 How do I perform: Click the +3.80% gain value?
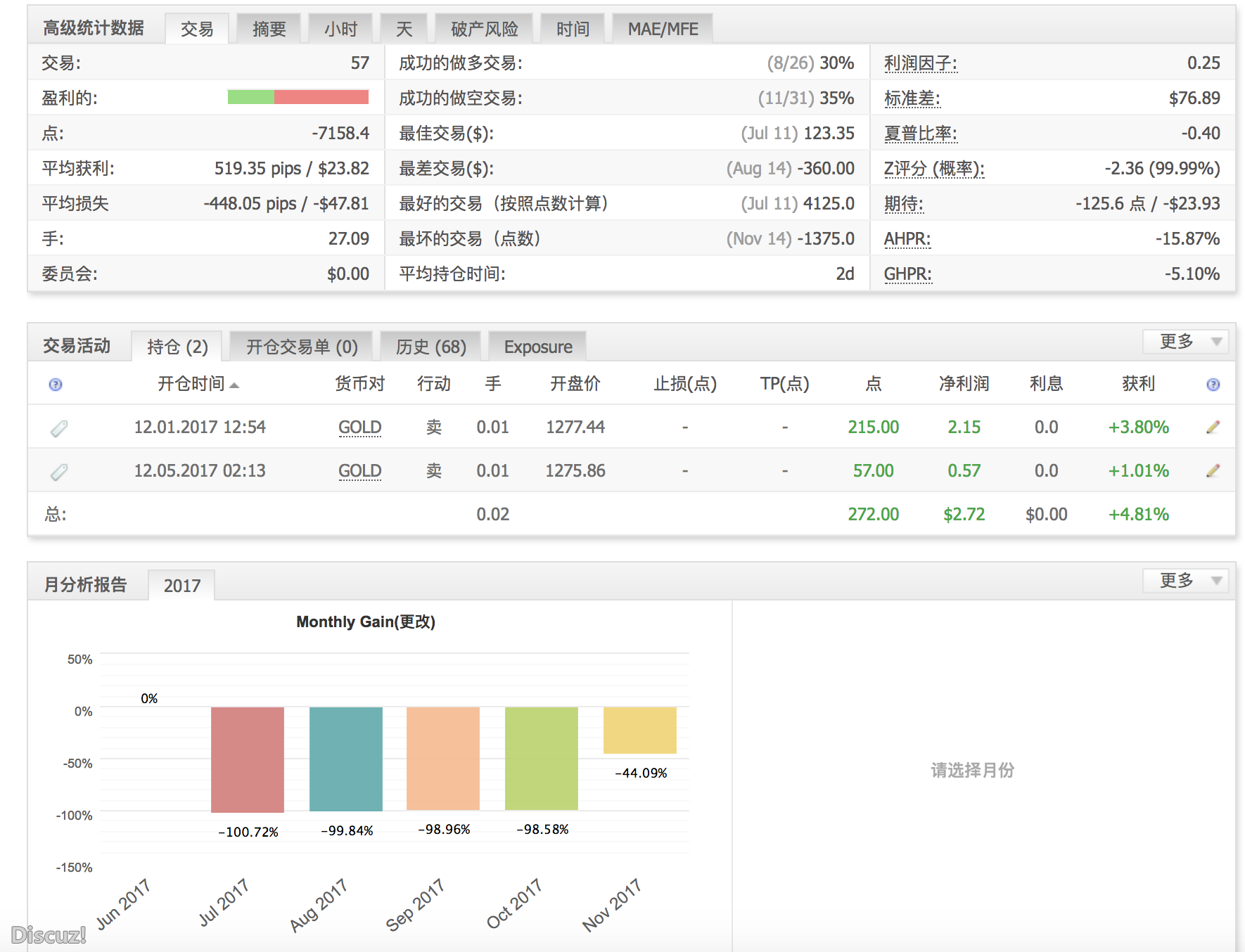[1138, 427]
